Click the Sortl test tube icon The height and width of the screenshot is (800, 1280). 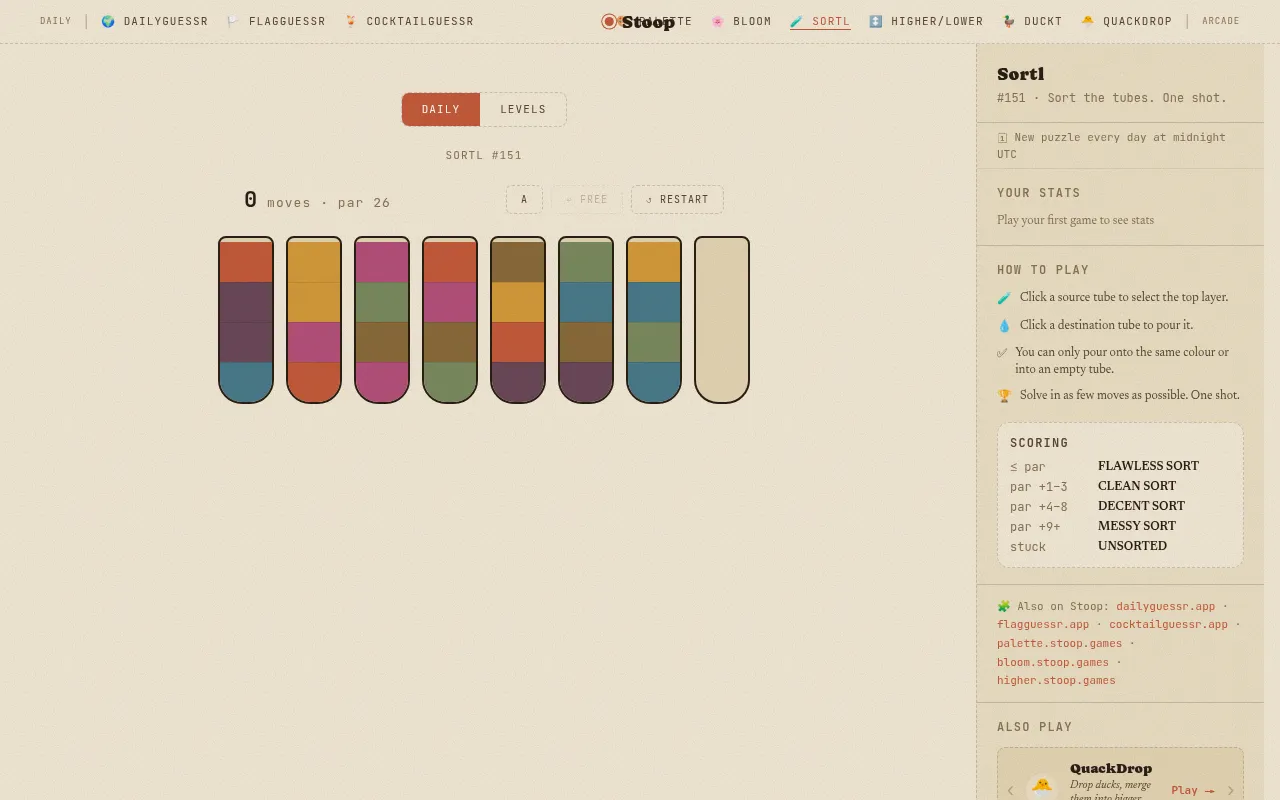[x=797, y=21]
